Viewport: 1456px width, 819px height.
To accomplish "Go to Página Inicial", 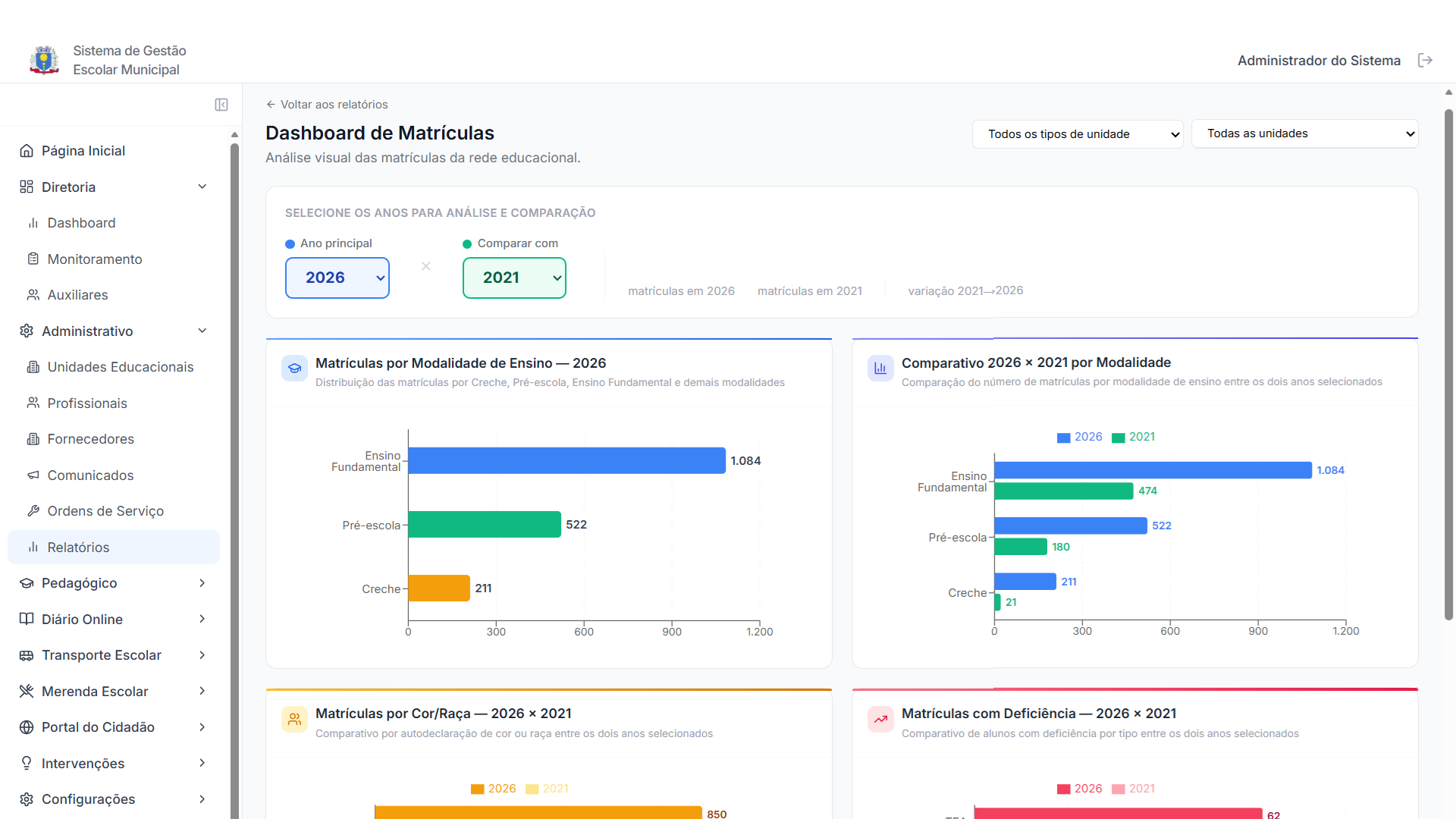I will 114,151.
